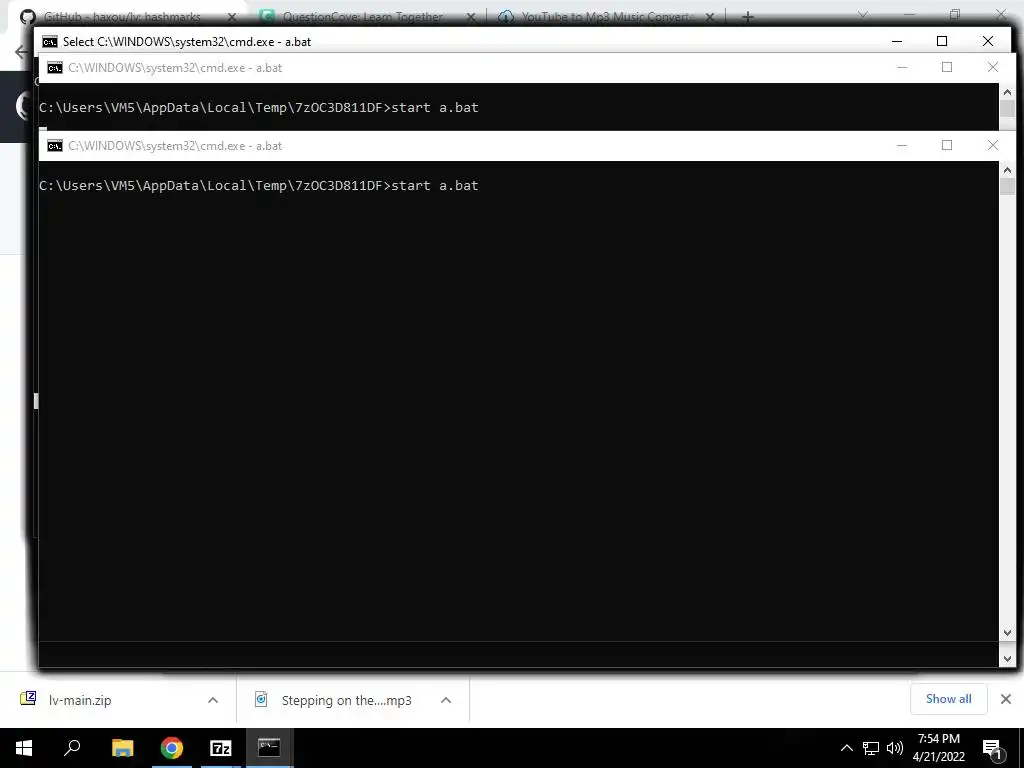The width and height of the screenshot is (1024, 768).
Task: Click the Select cmd.exe window title bar text
Action: [187, 42]
